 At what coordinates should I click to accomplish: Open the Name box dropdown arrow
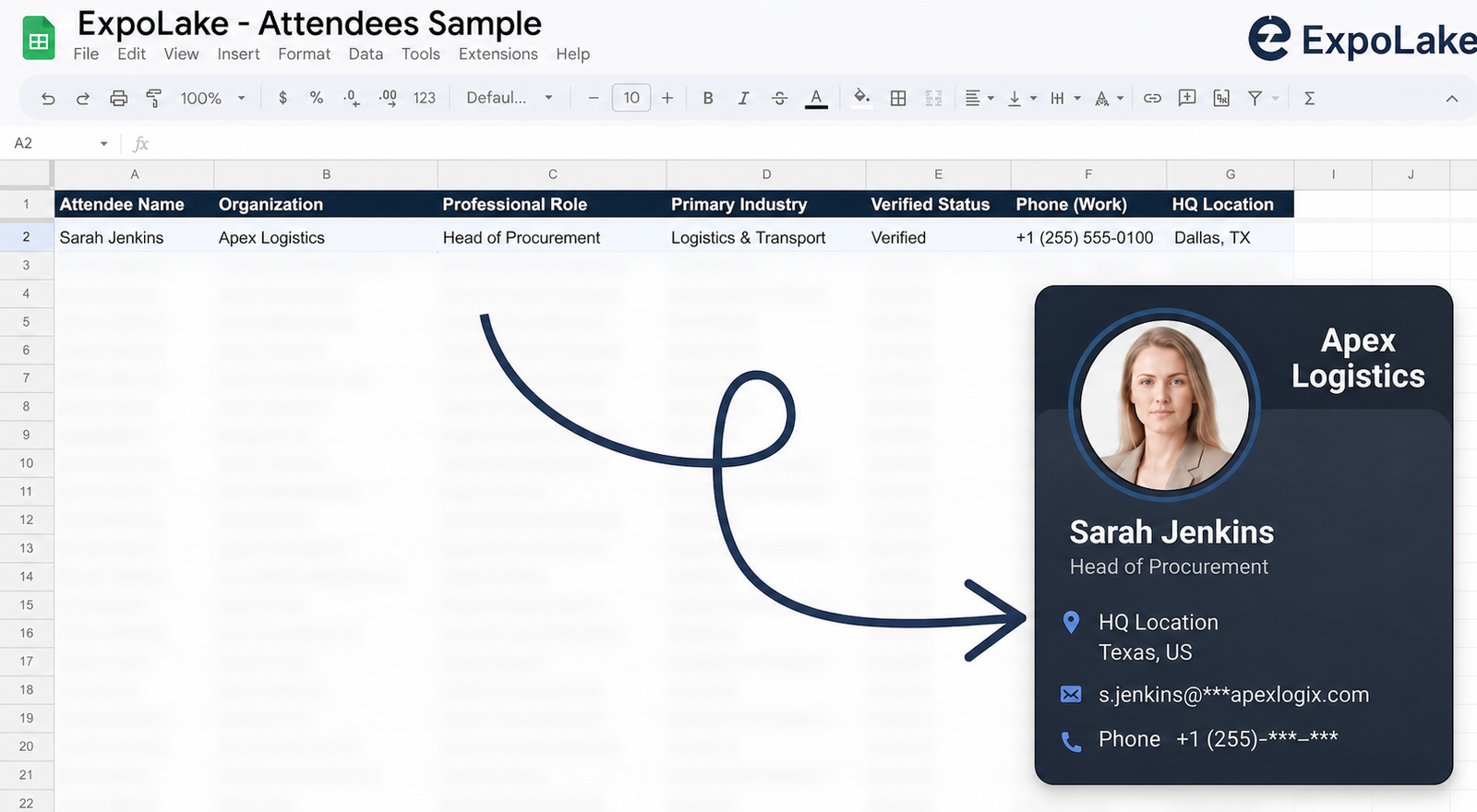pos(103,143)
